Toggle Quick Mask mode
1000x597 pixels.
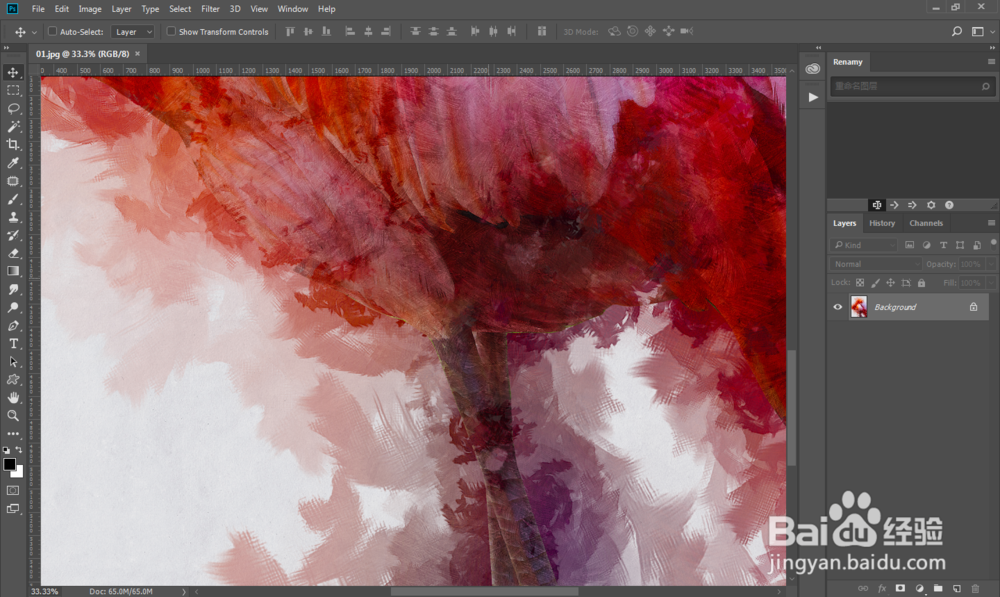point(13,490)
